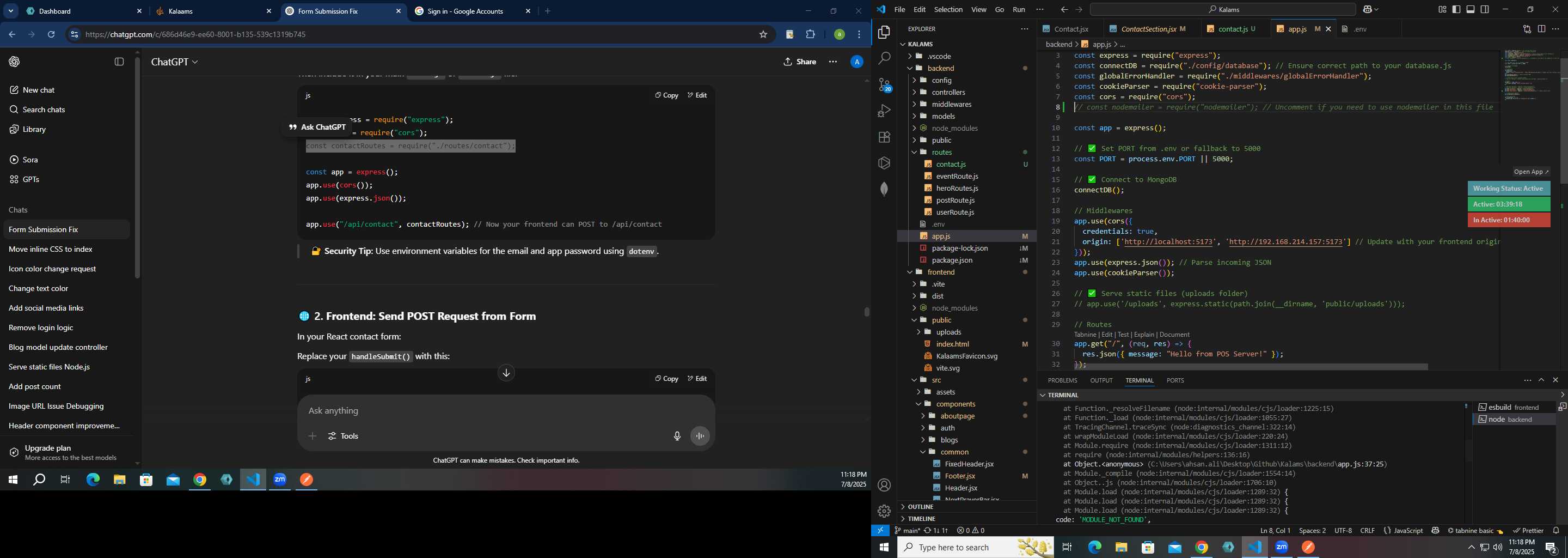Click the errors and warnings count in the status bar
Screen dimensions: 1568x558
970,531
